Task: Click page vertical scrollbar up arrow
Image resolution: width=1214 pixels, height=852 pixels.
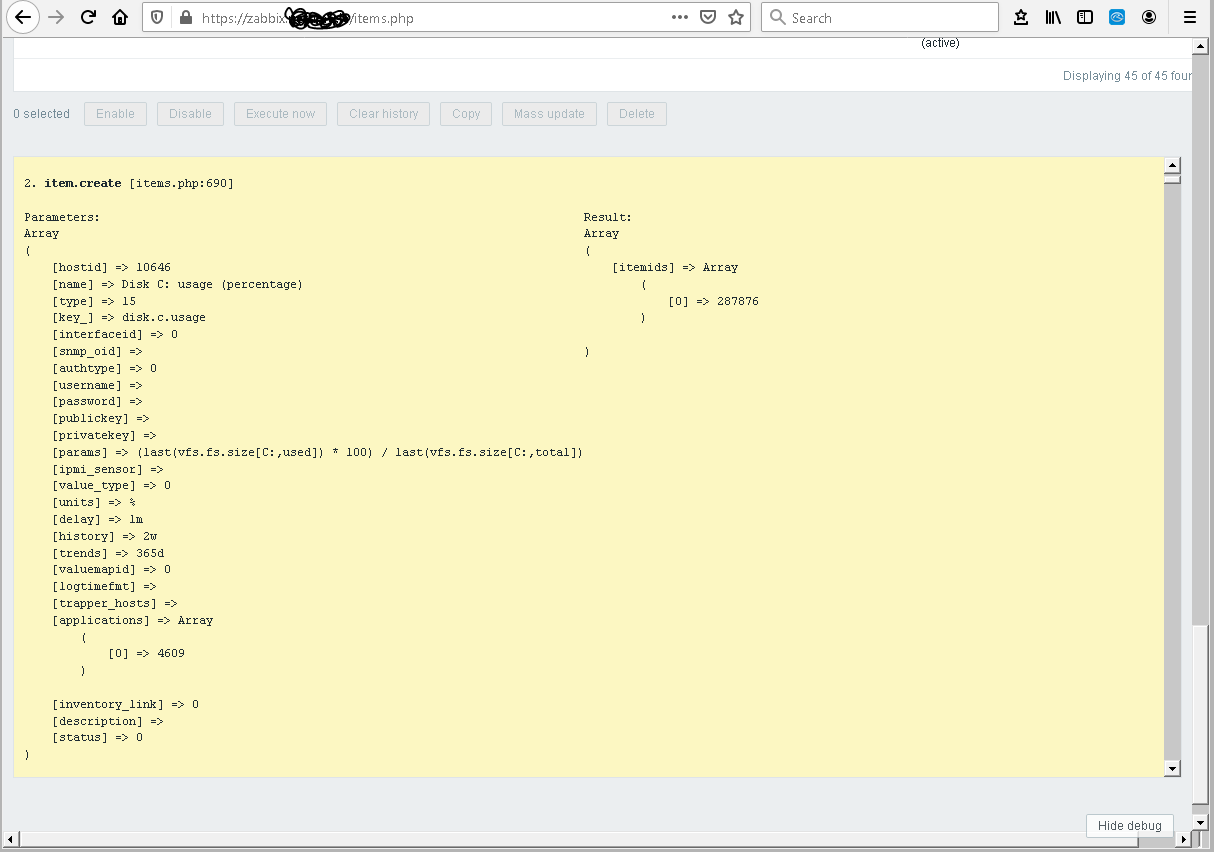Action: (1200, 47)
